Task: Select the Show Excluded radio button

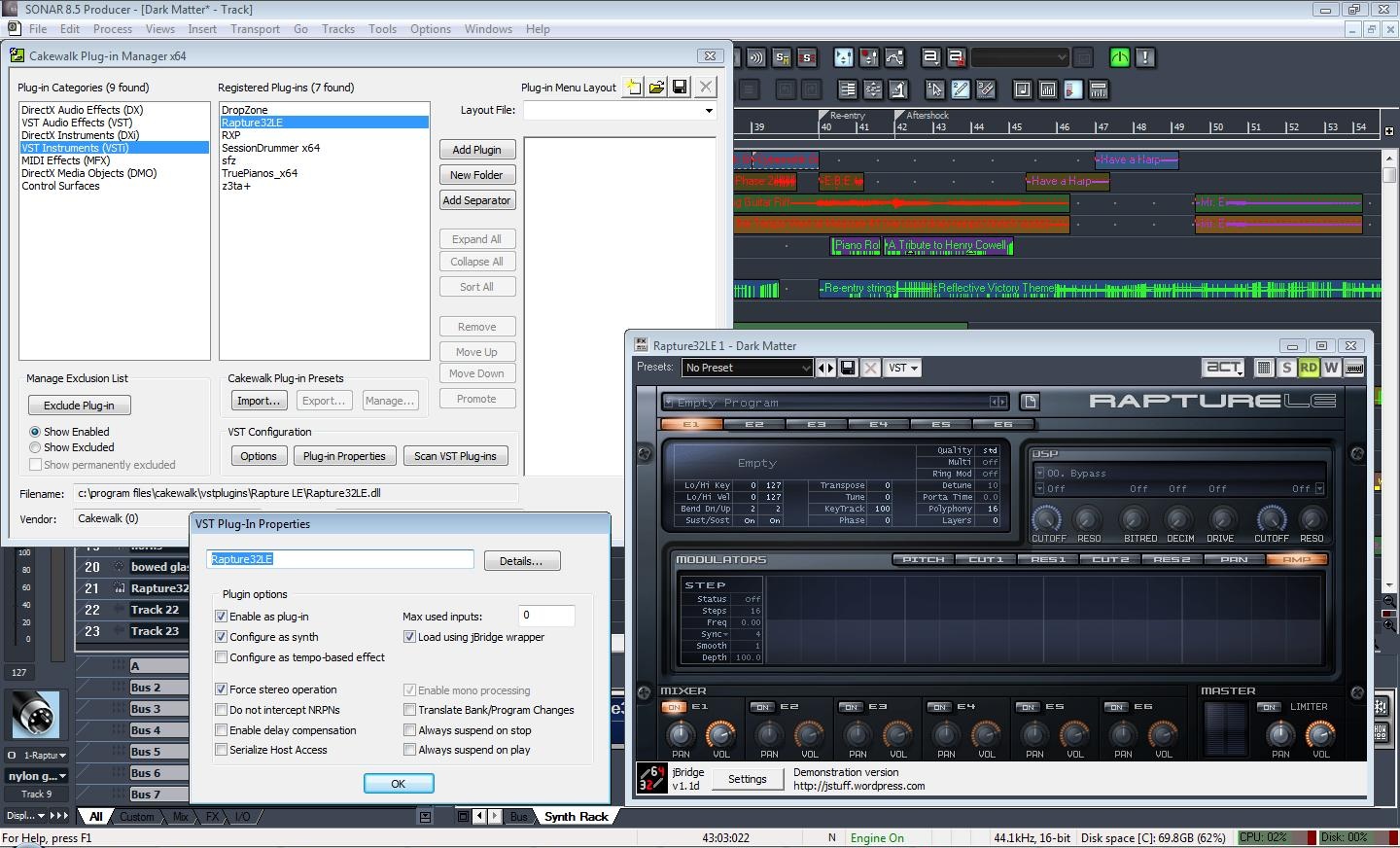Action: click(x=35, y=447)
